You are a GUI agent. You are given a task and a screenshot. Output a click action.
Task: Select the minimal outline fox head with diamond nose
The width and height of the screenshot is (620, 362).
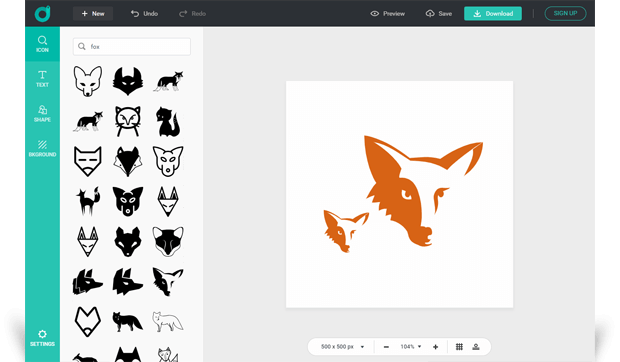(x=88, y=322)
